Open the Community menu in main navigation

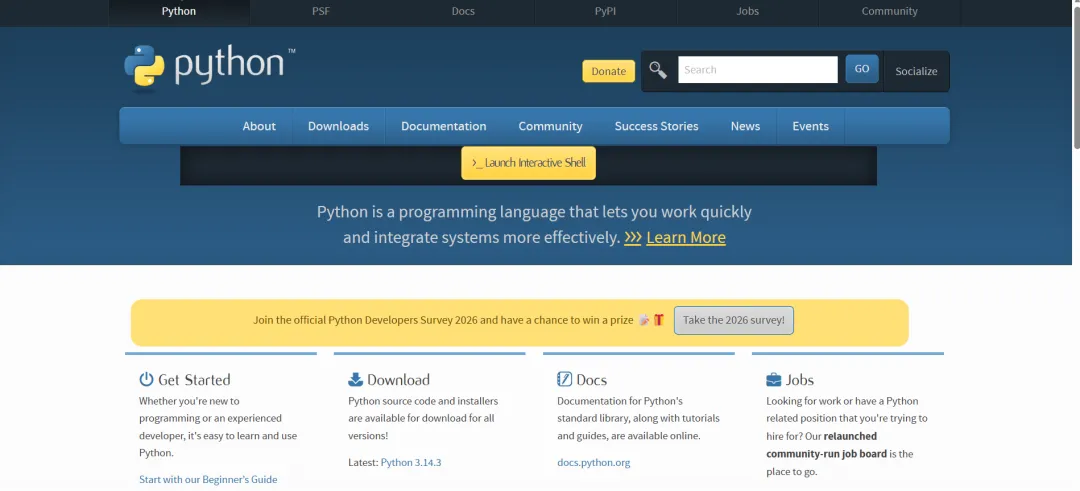point(550,126)
